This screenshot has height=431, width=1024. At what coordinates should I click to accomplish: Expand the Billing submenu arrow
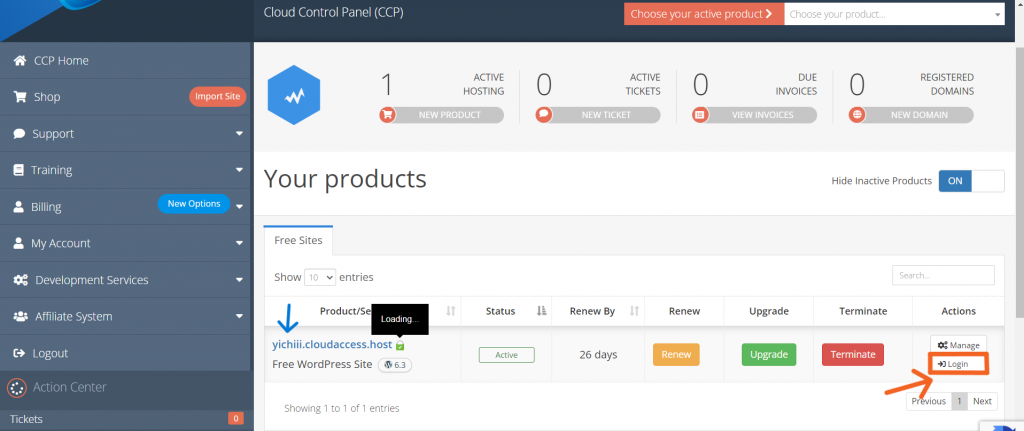(x=239, y=207)
